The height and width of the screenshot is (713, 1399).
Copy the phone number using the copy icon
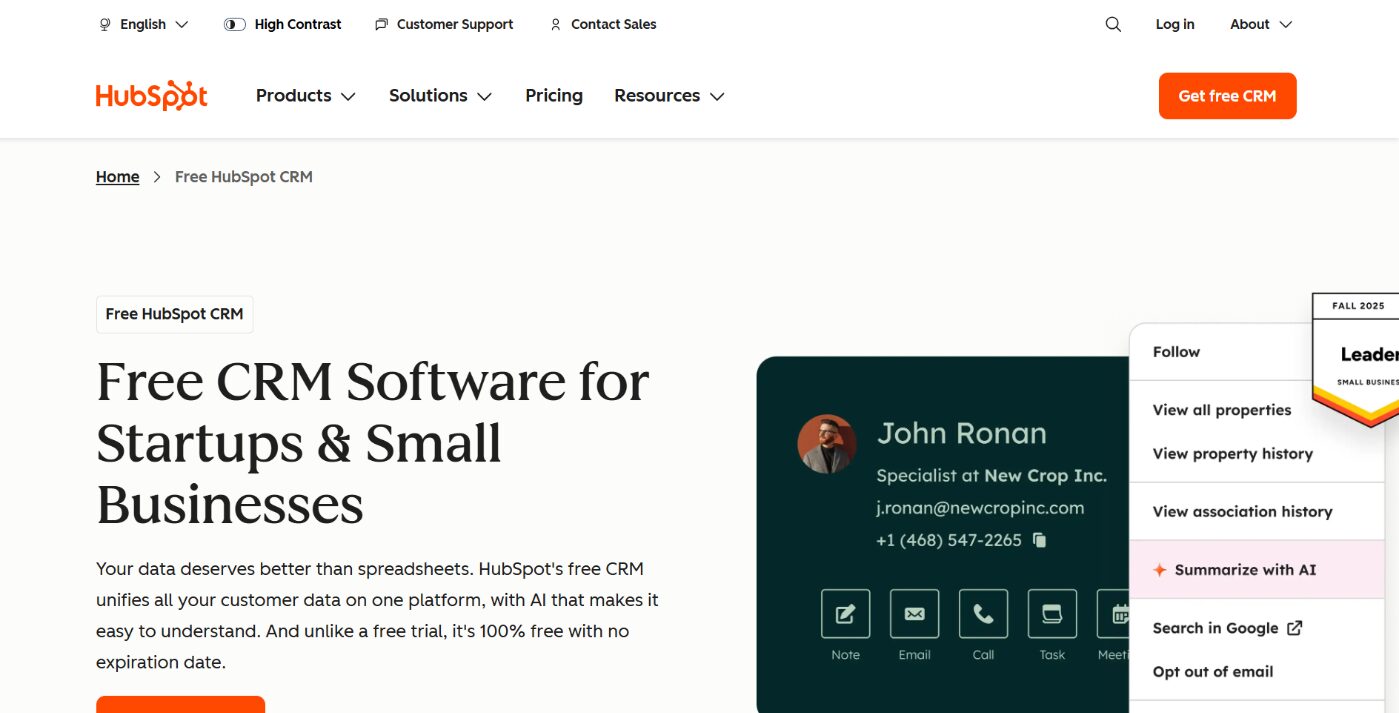(1038, 539)
